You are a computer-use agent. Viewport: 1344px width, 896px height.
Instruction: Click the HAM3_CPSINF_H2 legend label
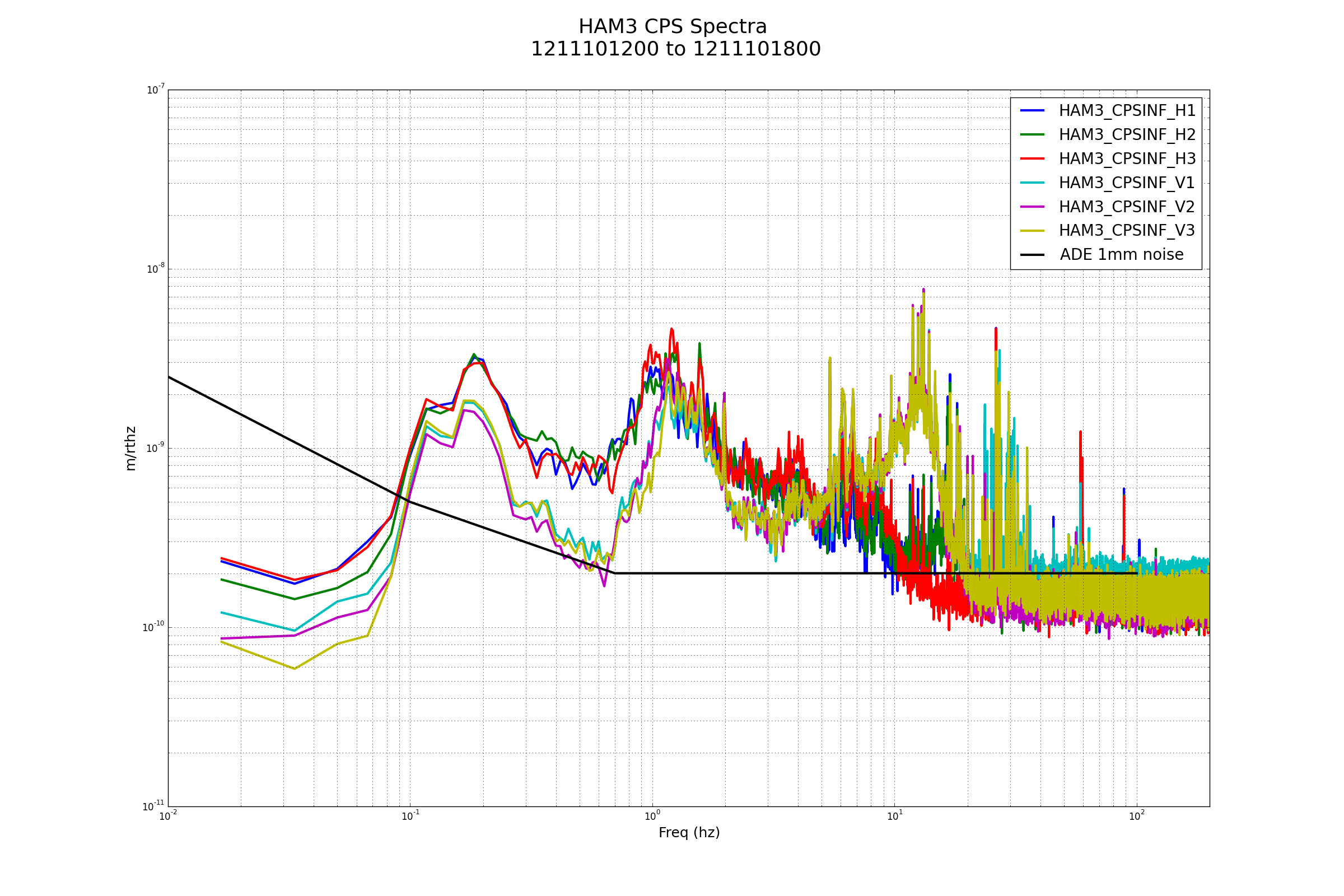(x=1126, y=135)
